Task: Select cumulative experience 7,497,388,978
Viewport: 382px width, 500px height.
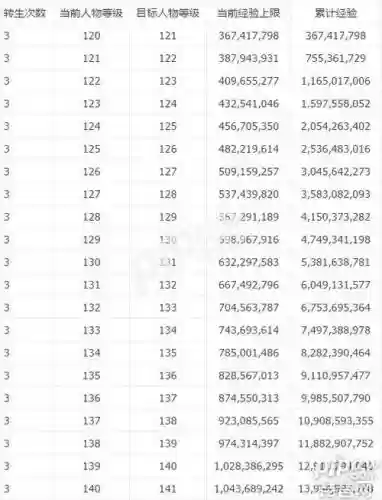Action: pyautogui.click(x=336, y=330)
